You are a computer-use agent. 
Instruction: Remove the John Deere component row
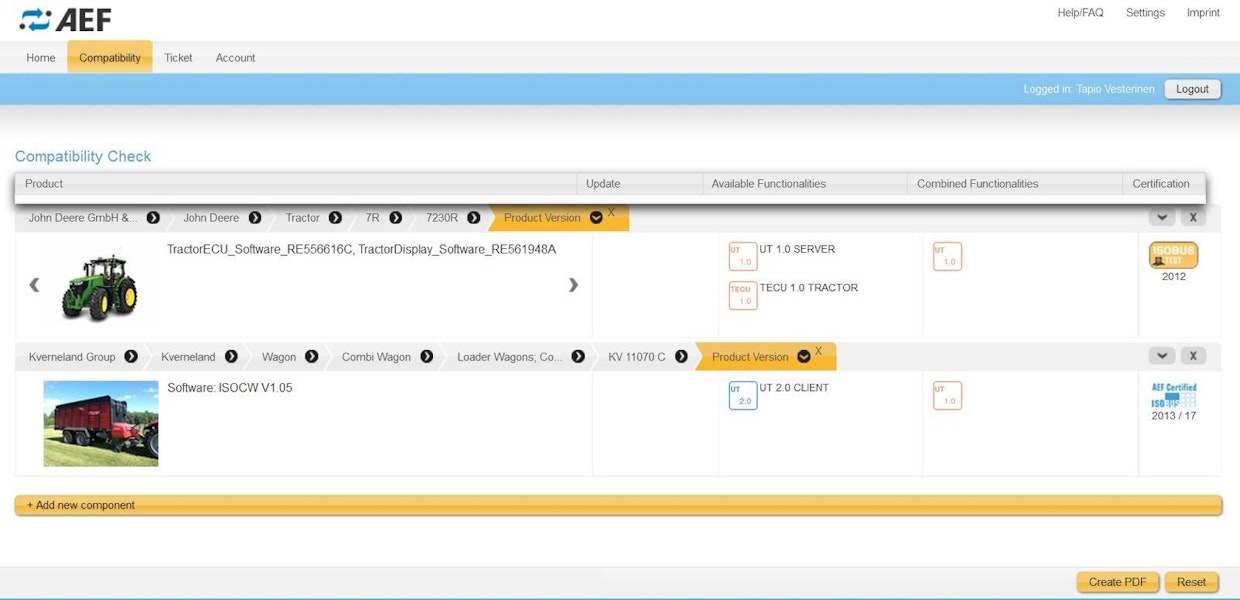coord(1192,217)
